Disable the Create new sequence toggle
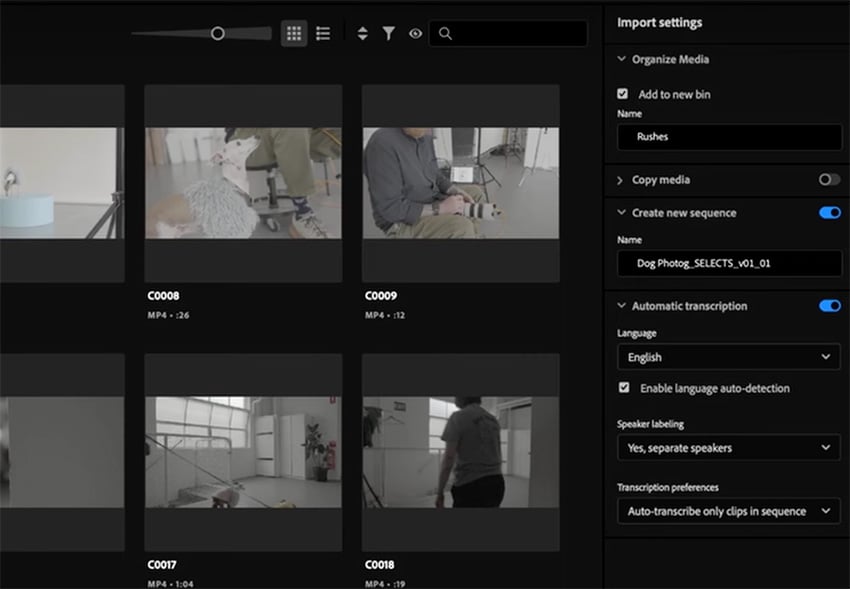850x589 pixels. pyautogui.click(x=830, y=213)
